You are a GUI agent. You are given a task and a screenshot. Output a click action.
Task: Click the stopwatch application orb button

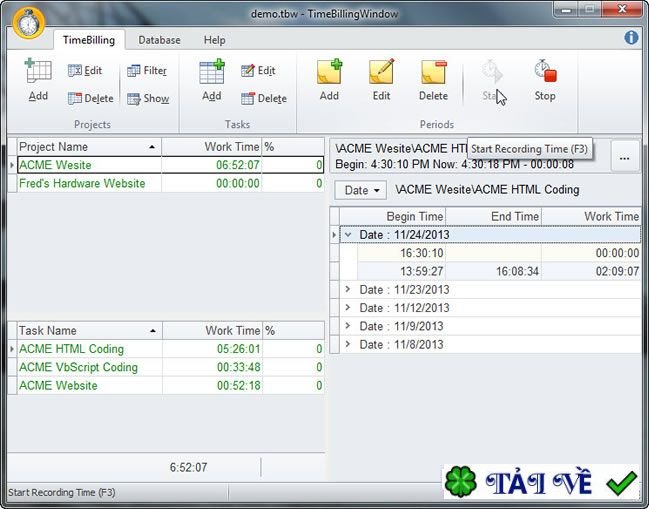tap(28, 23)
